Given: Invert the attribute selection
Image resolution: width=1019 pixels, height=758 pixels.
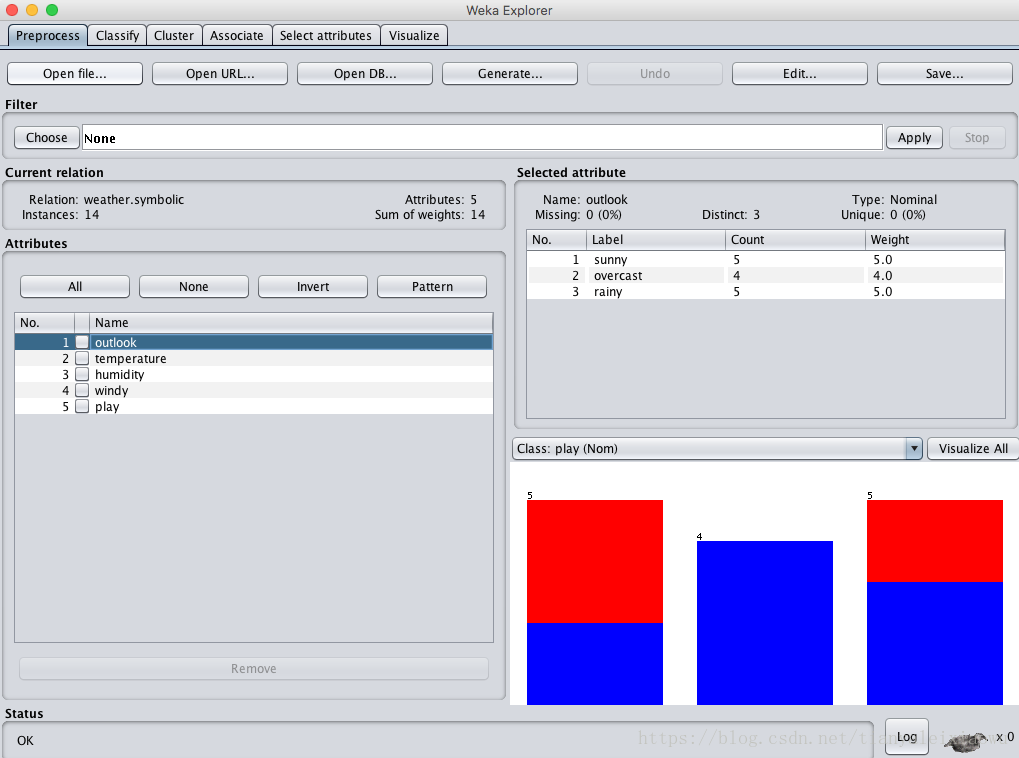Looking at the screenshot, I should pos(313,287).
